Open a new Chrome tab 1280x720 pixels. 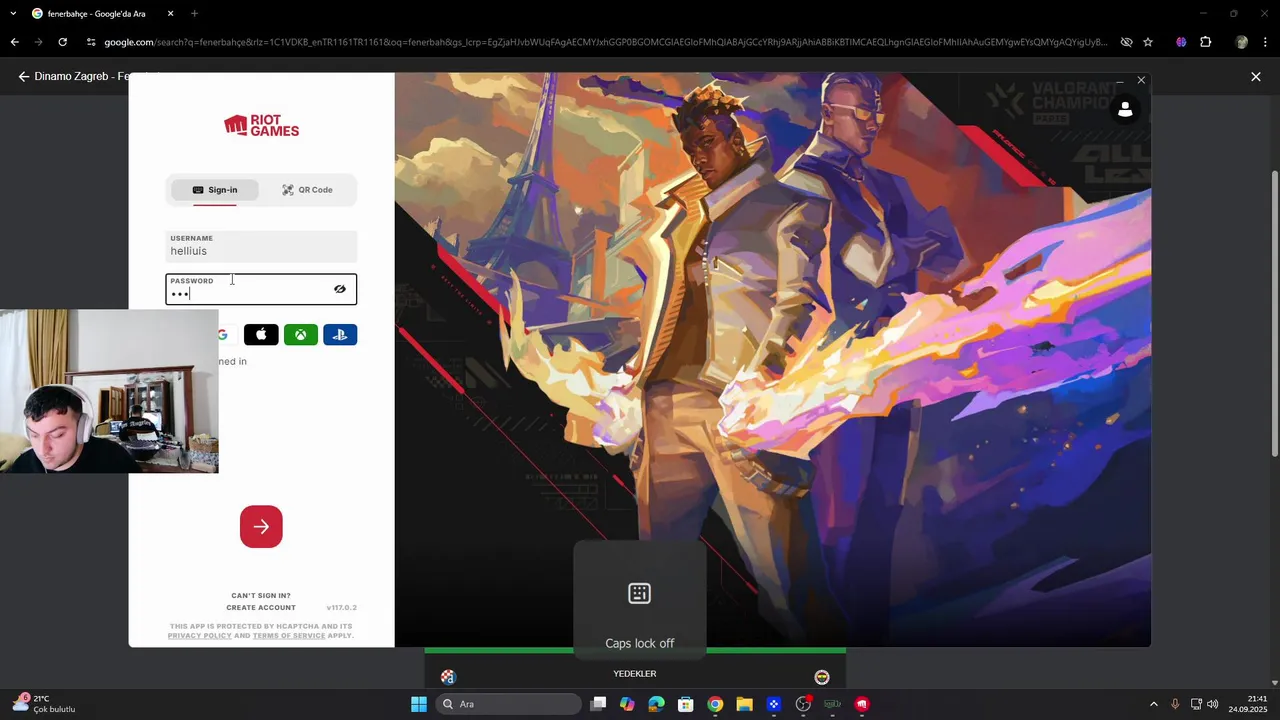tap(194, 14)
